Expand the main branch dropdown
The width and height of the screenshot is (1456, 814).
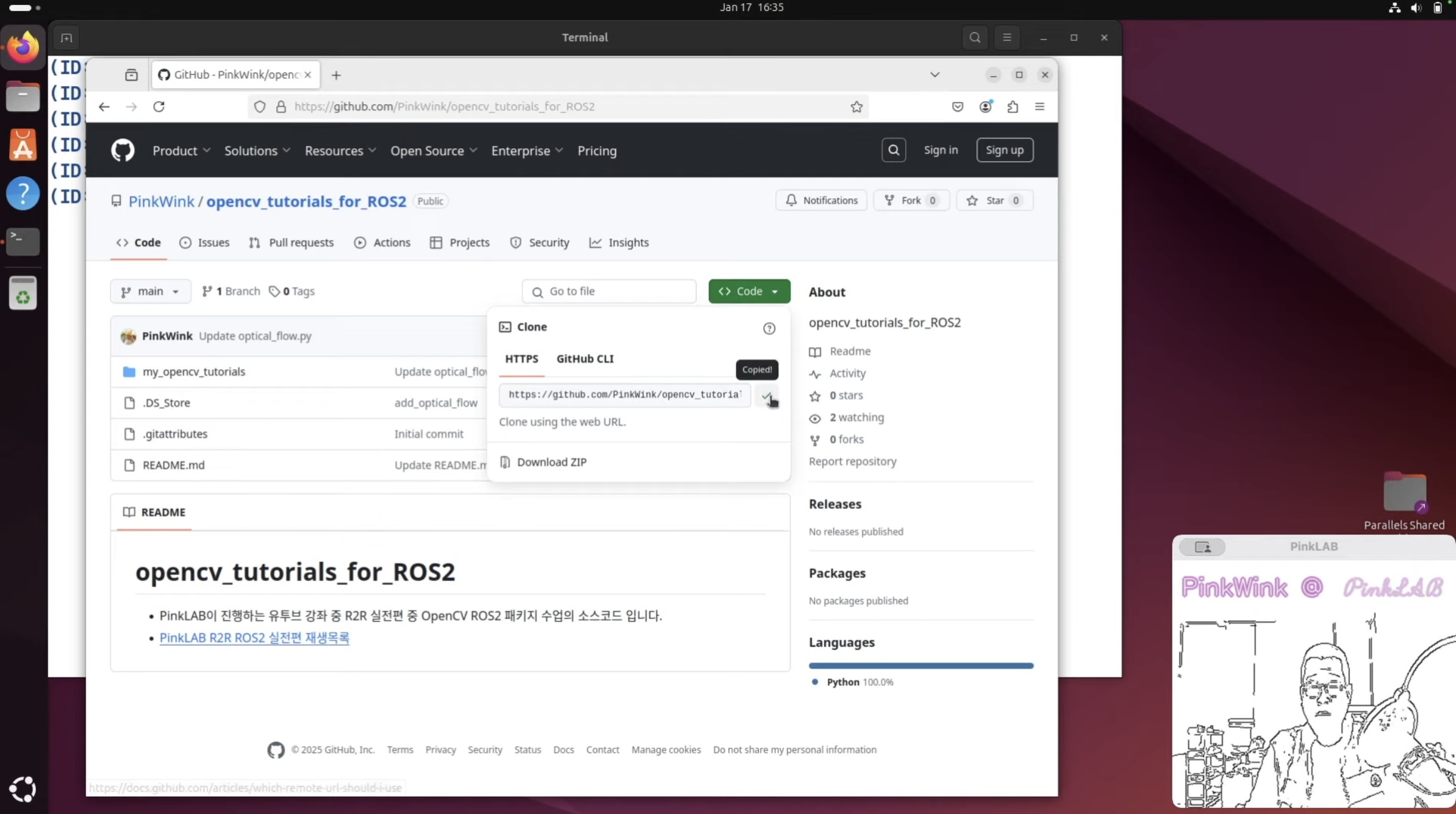[150, 291]
